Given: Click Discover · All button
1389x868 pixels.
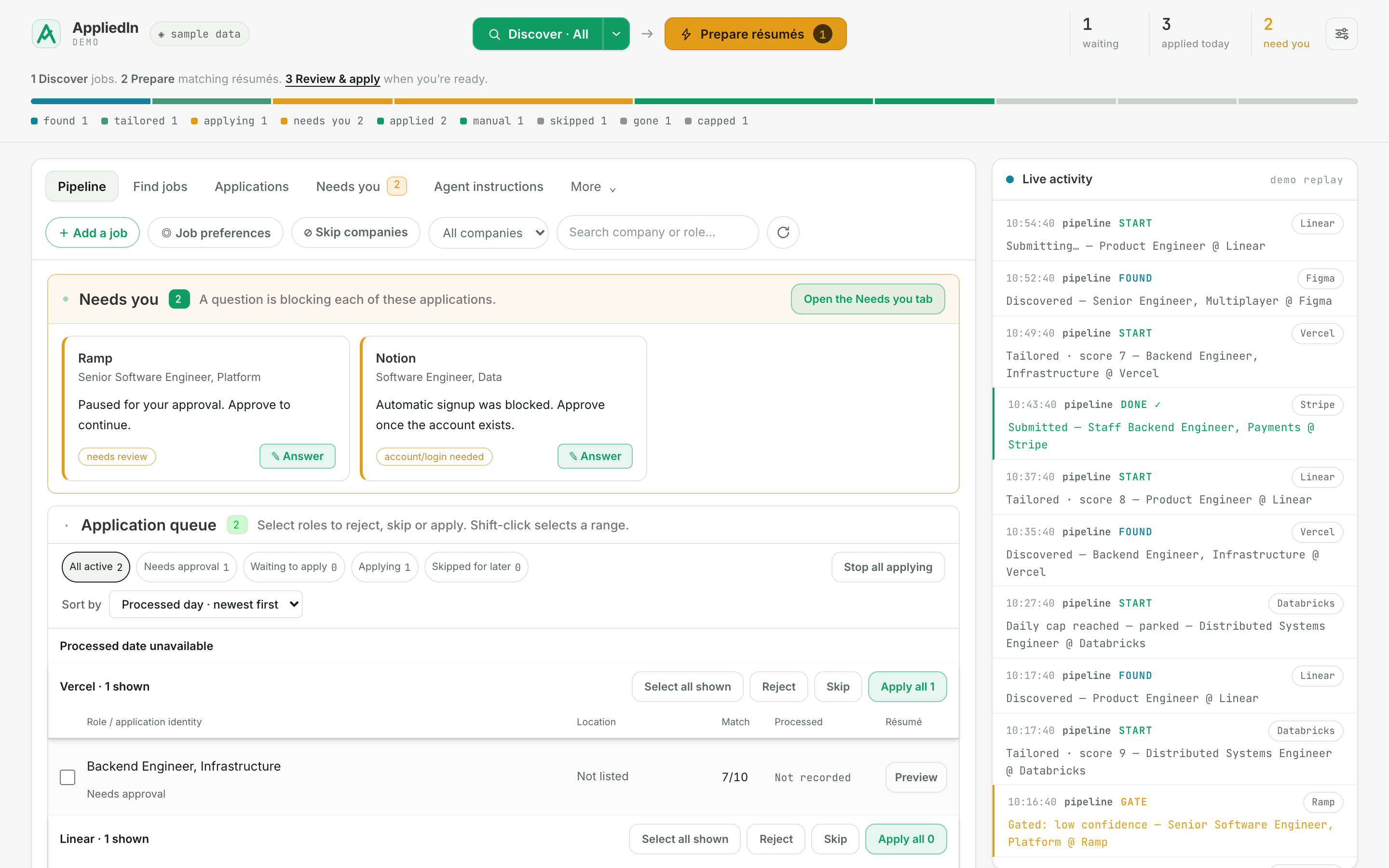Looking at the screenshot, I should pyautogui.click(x=538, y=34).
